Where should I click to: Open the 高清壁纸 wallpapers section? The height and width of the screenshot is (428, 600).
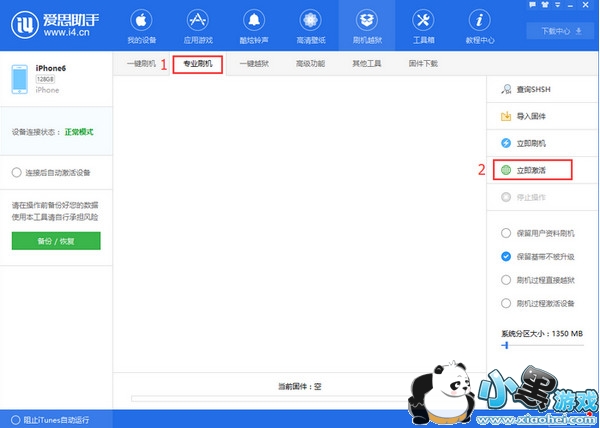pyautogui.click(x=311, y=26)
